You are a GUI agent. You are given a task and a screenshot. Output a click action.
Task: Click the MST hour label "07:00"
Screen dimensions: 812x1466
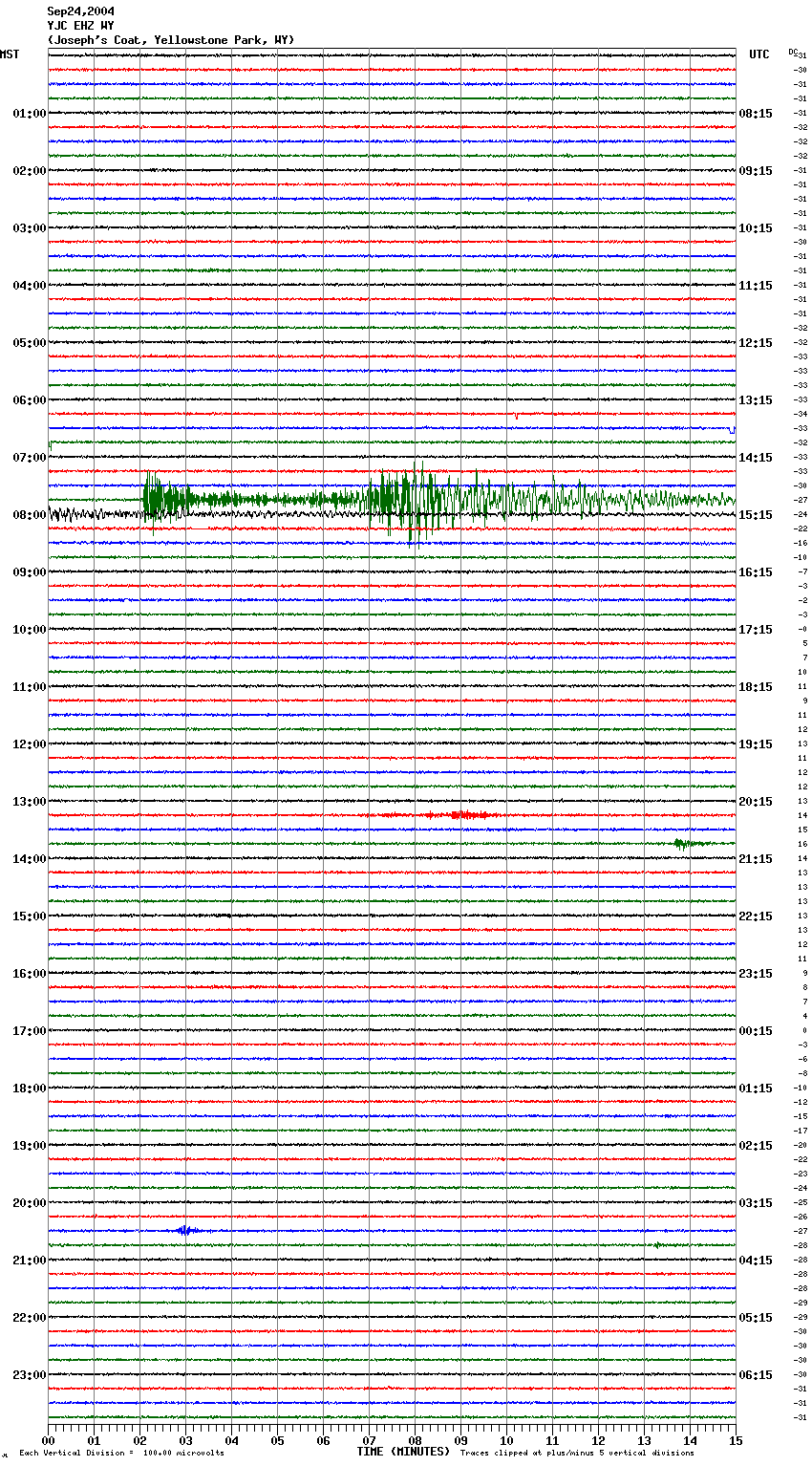[30, 458]
